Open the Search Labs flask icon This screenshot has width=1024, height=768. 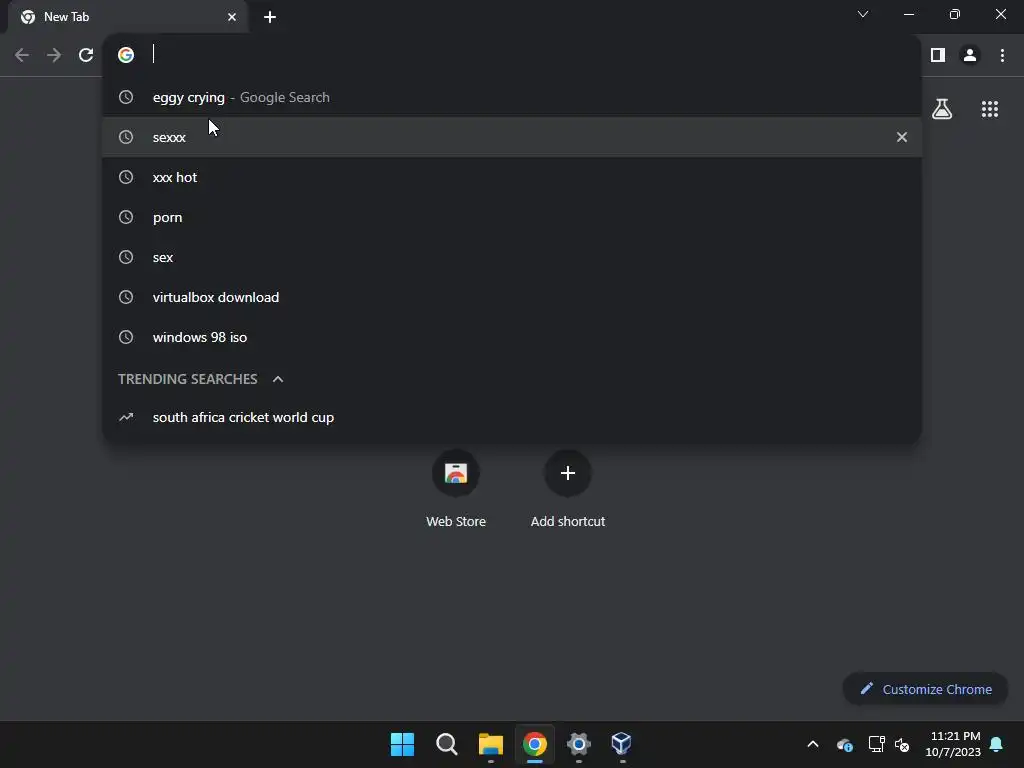[942, 109]
